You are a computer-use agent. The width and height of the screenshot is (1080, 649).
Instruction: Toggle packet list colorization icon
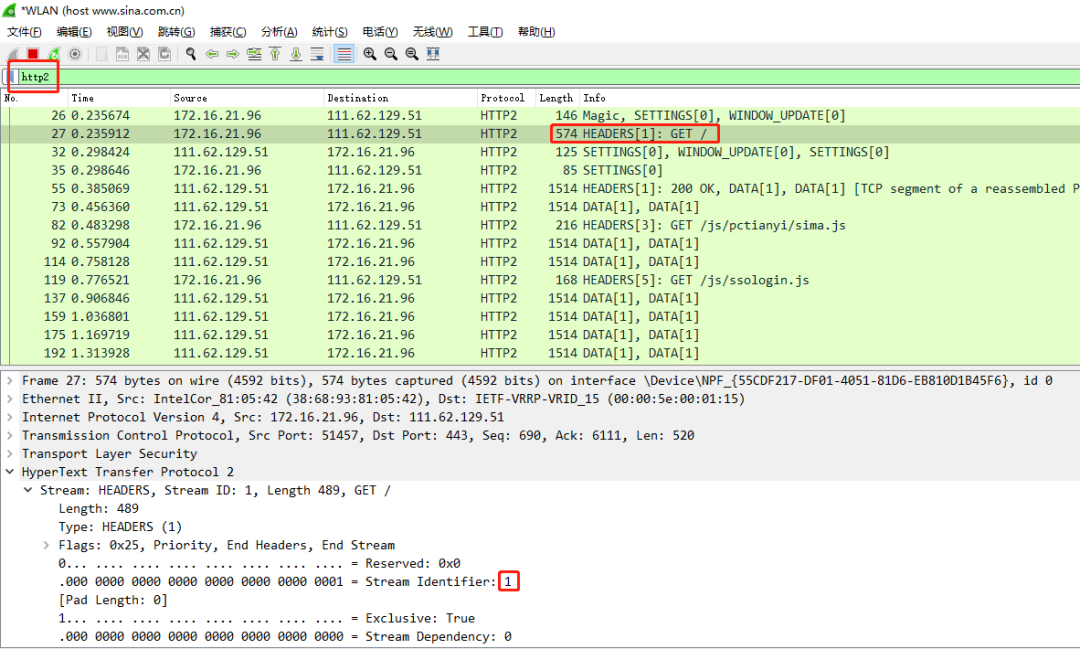click(x=344, y=54)
